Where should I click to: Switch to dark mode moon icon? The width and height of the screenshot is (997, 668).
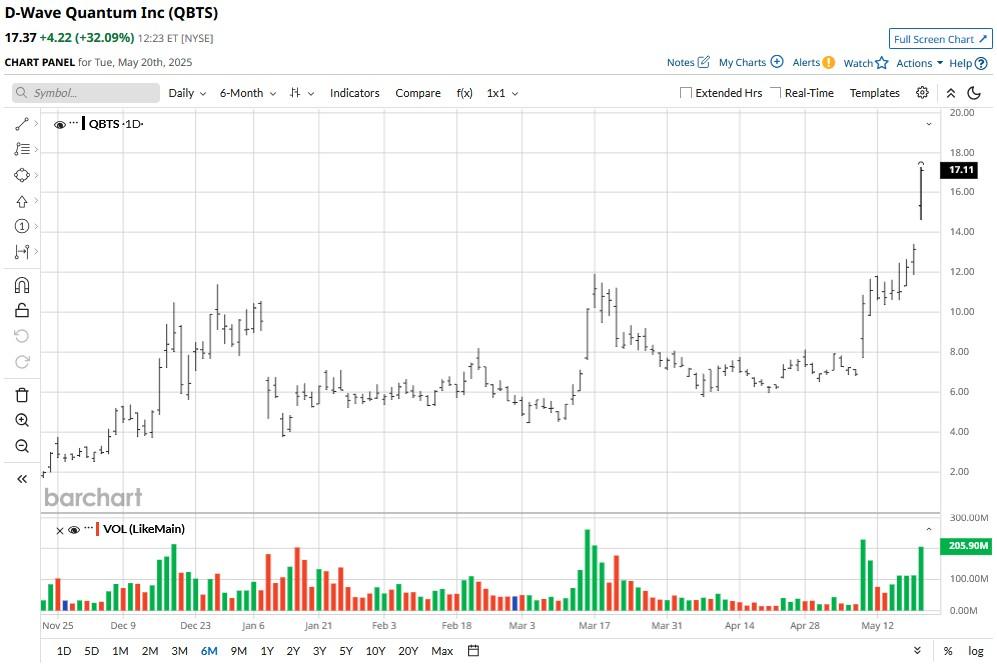tap(973, 93)
